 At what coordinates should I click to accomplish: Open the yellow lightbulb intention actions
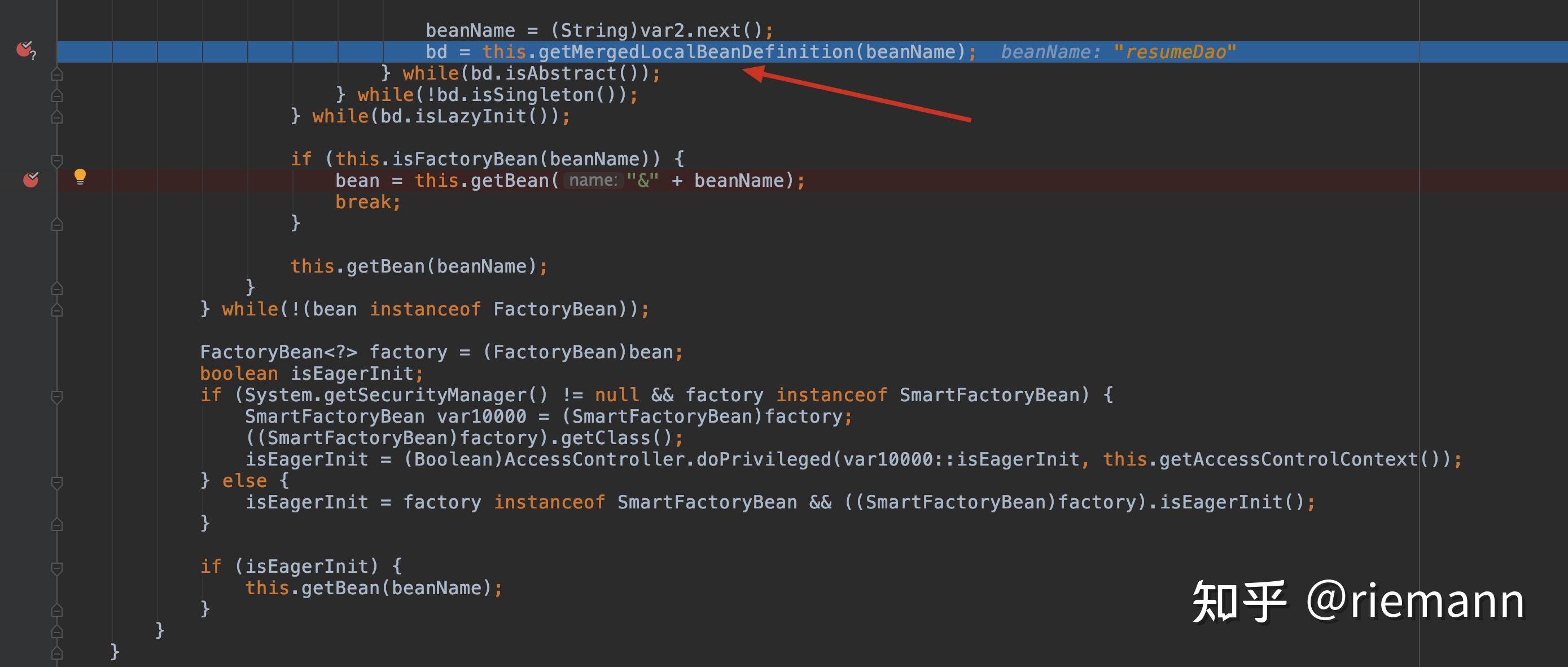[80, 177]
